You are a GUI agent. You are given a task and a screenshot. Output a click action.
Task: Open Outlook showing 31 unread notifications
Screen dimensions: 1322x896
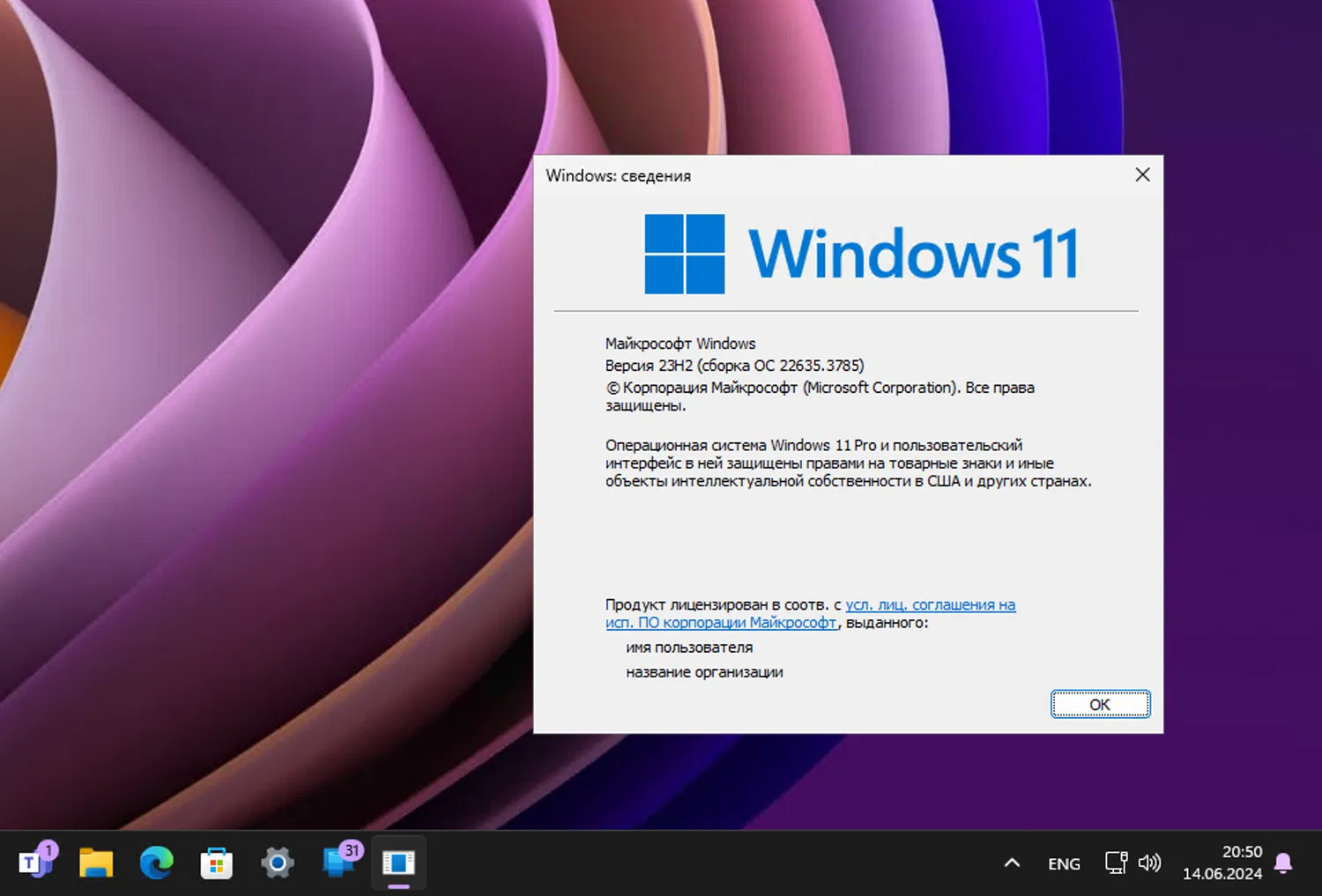(x=338, y=863)
